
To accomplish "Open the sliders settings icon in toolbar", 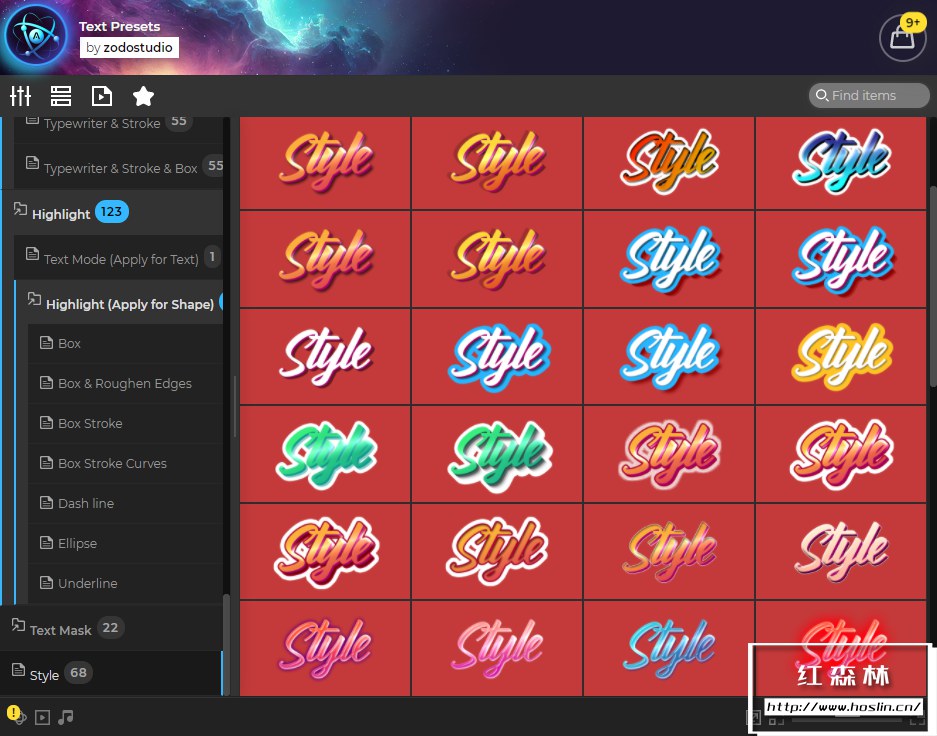I will (x=20, y=96).
